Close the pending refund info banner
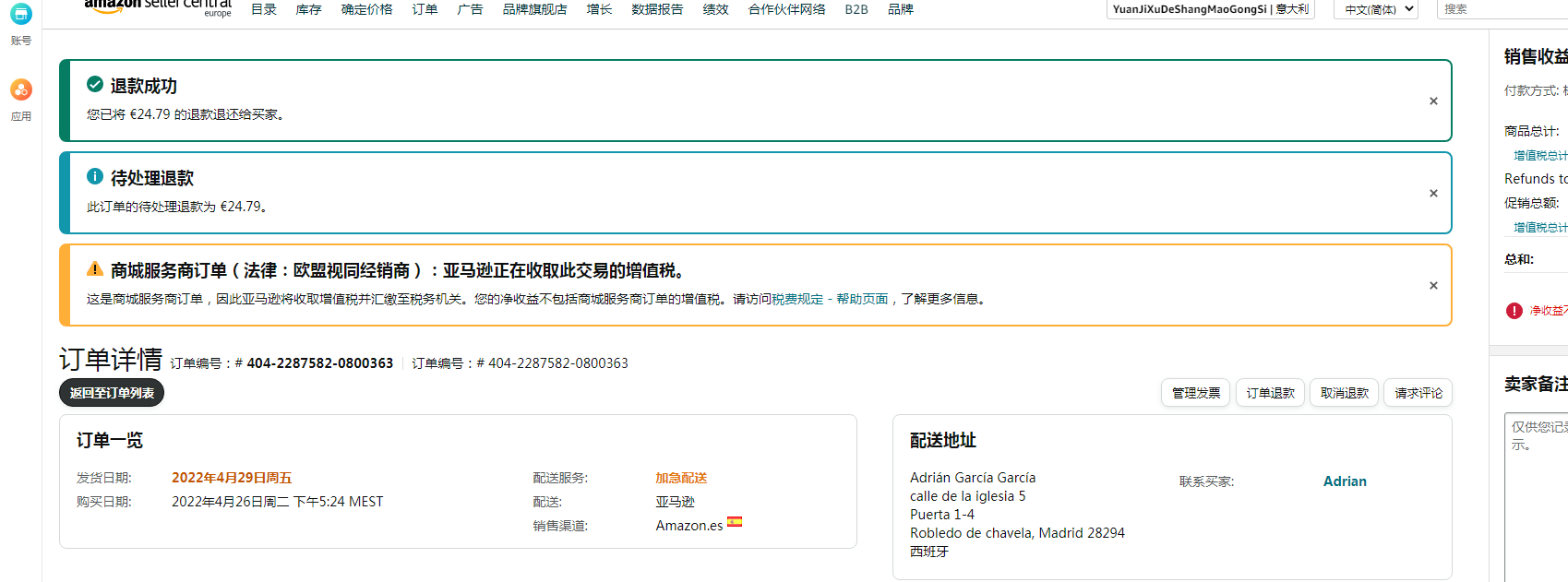The width and height of the screenshot is (1568, 582). pos(1433,194)
